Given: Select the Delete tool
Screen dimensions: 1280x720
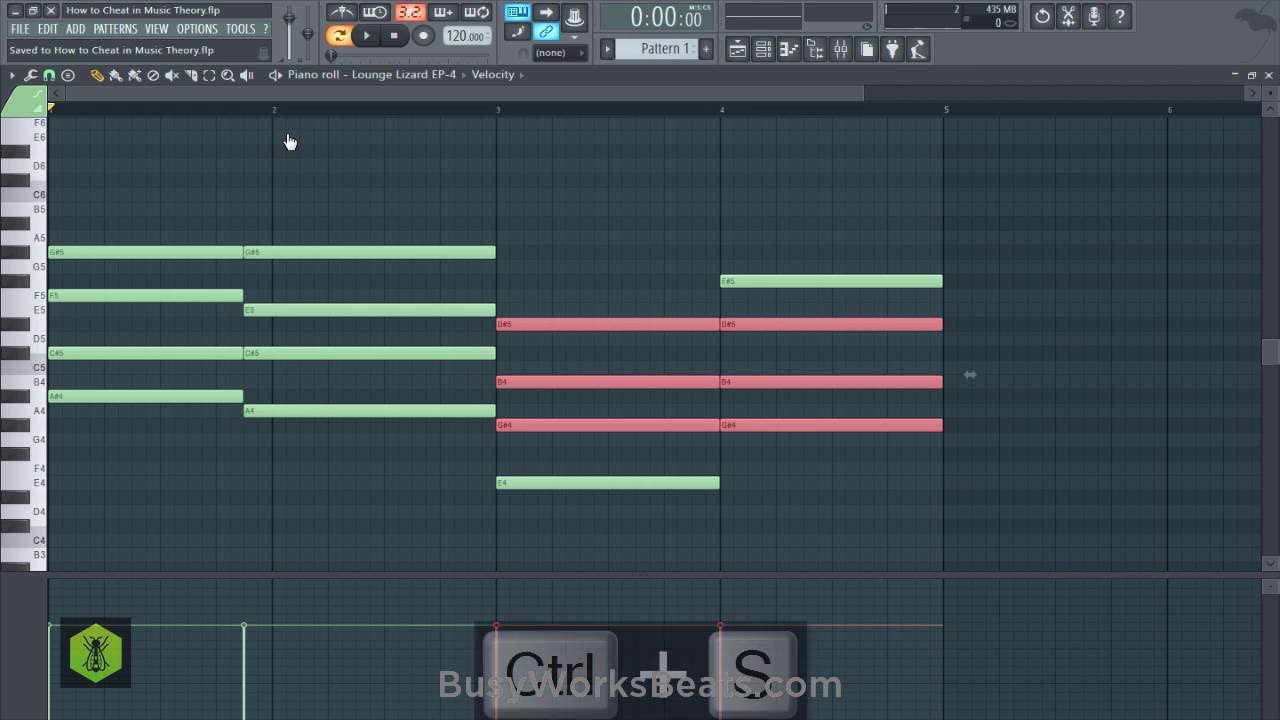Looking at the screenshot, I should click(x=153, y=75).
